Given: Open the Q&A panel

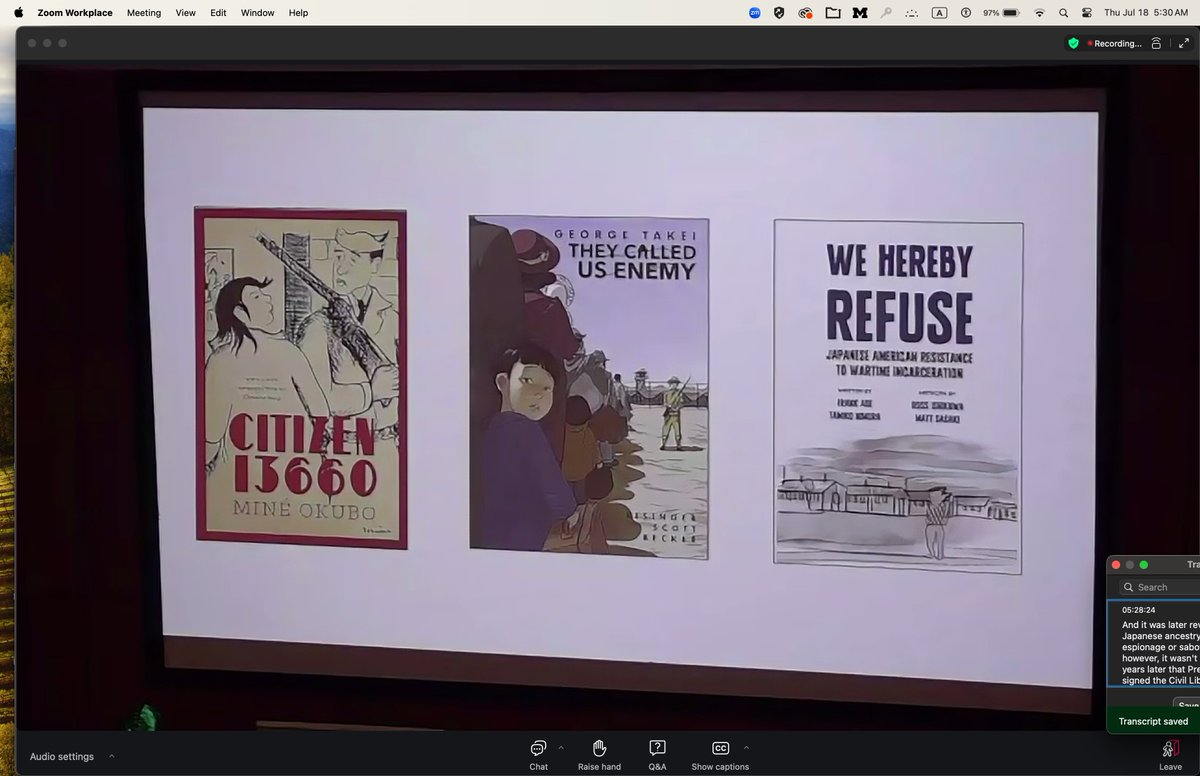Looking at the screenshot, I should click(x=657, y=755).
